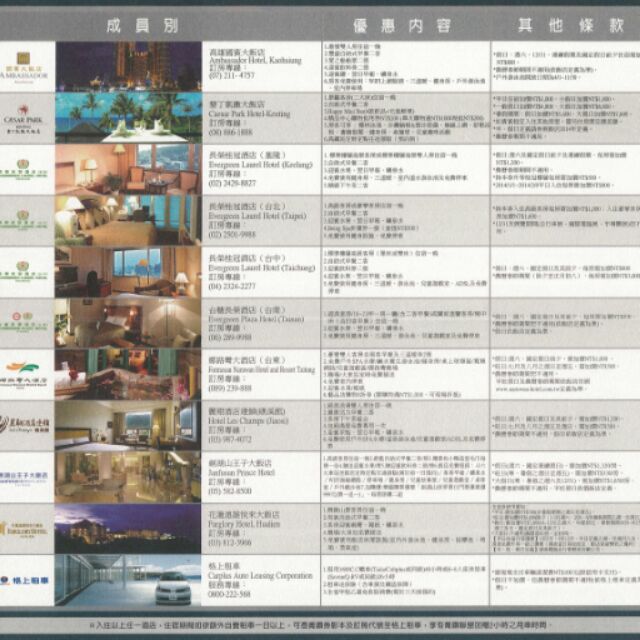640x640 pixels.
Task: Open the Farglory Hotel Hualien night photo
Action: (x=127, y=528)
